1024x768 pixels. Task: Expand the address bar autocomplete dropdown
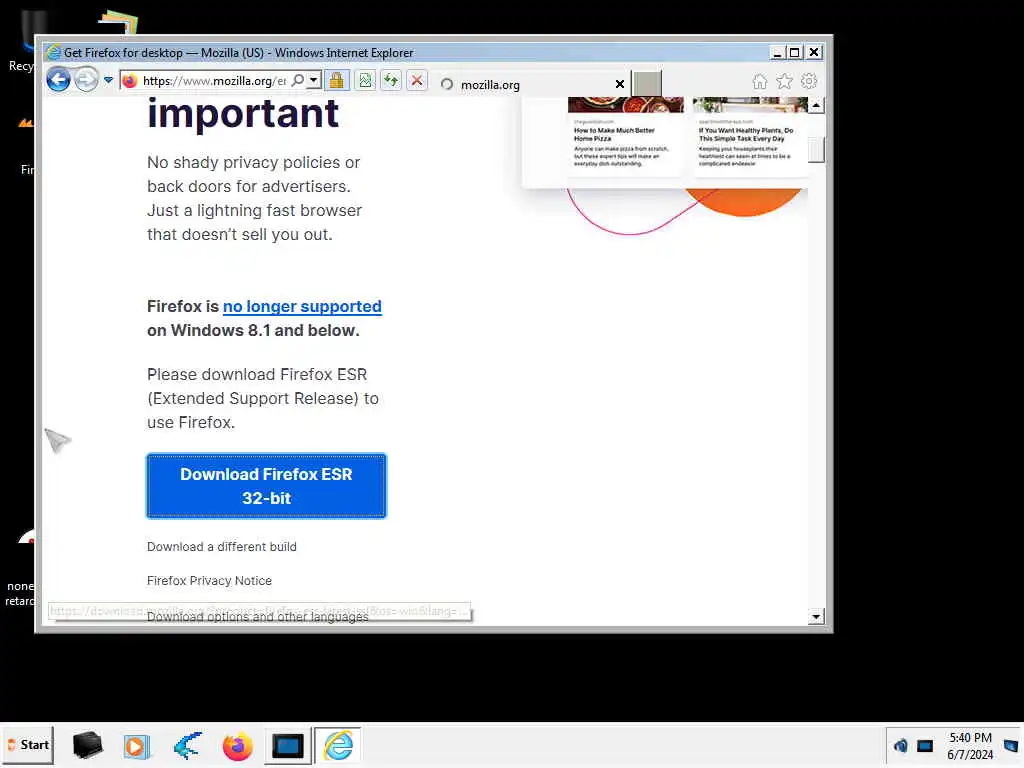pyautogui.click(x=314, y=80)
